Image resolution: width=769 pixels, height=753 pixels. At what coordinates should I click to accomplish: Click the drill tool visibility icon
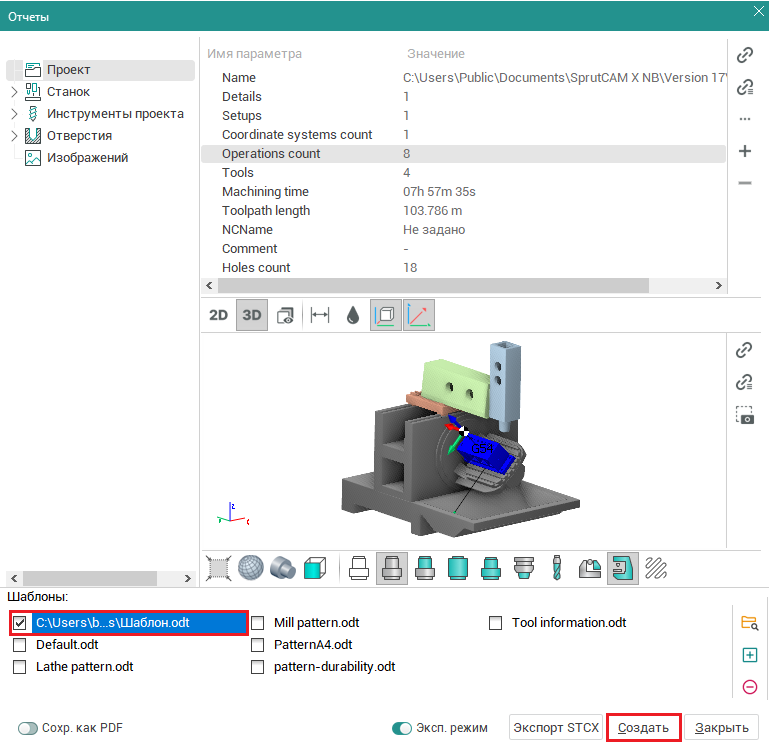557,568
